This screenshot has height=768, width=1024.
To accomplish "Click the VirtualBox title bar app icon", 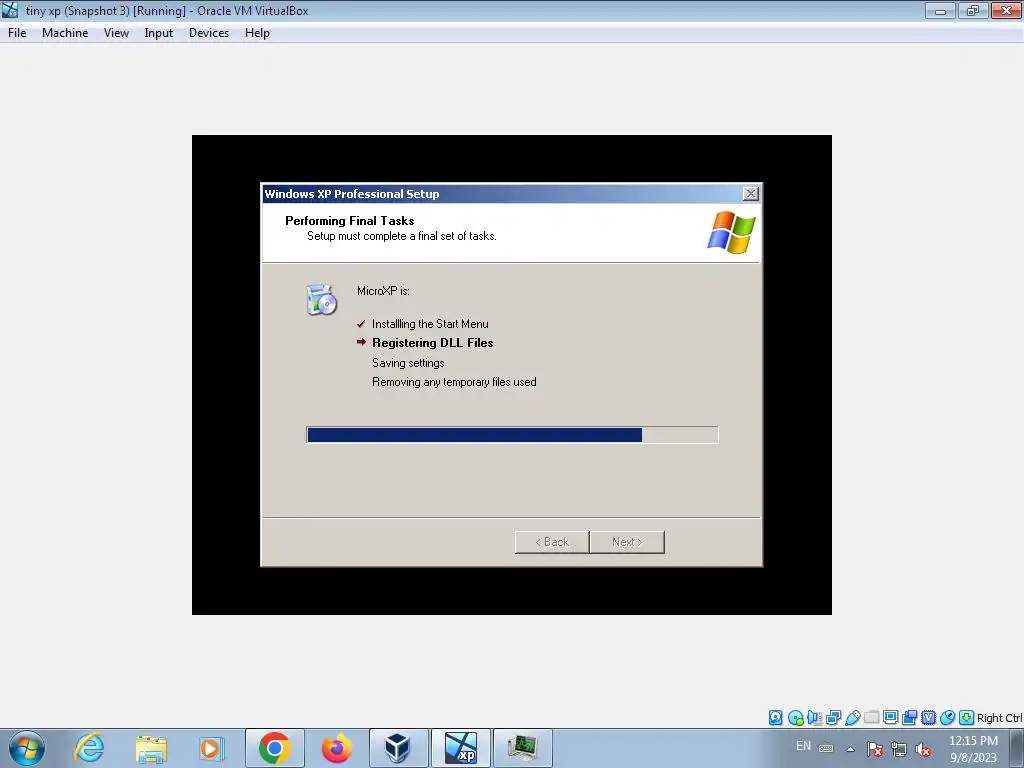I will (x=10, y=10).
